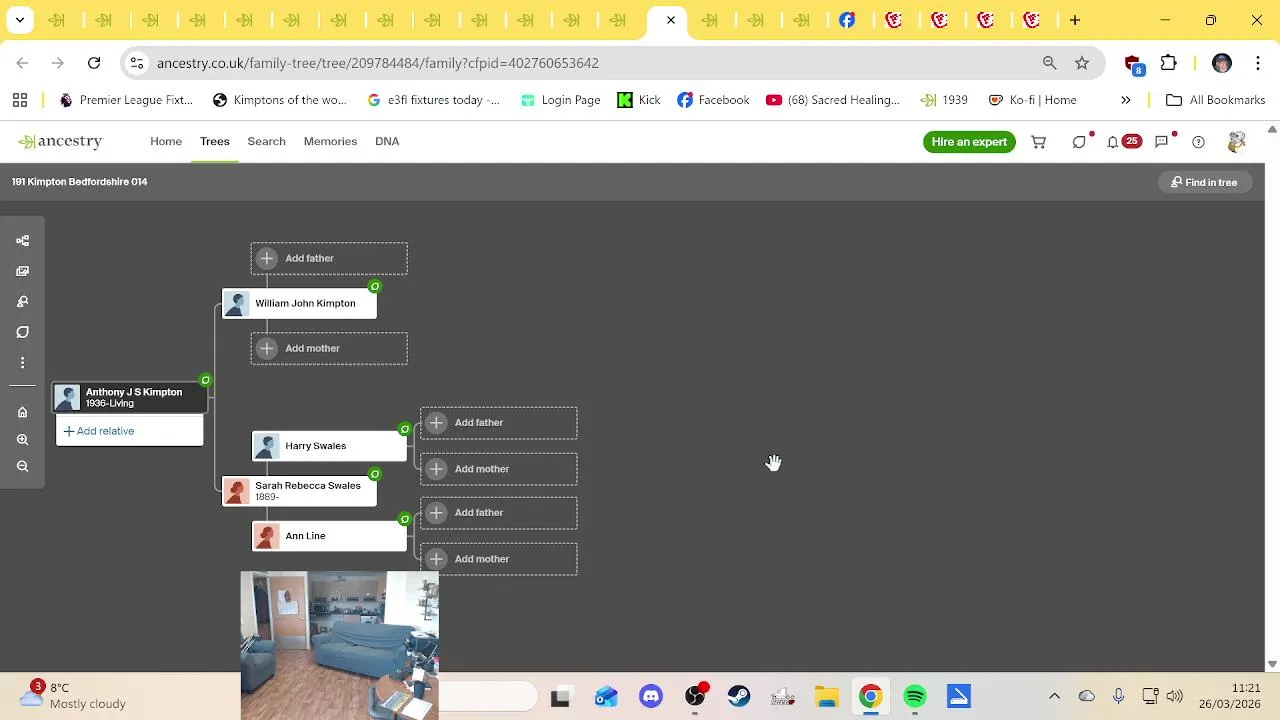Open Discord from the taskbar
Screen dimensions: 1280x720
651,697
